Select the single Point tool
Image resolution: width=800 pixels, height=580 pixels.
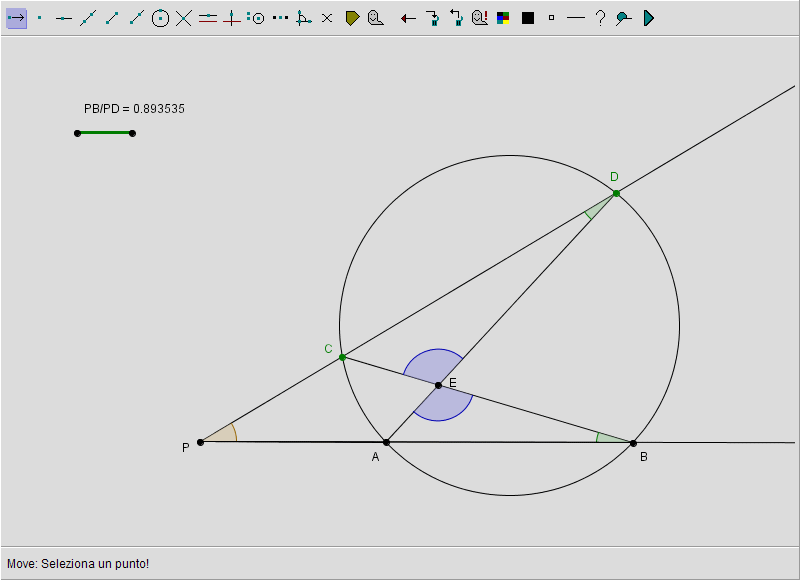(40, 18)
